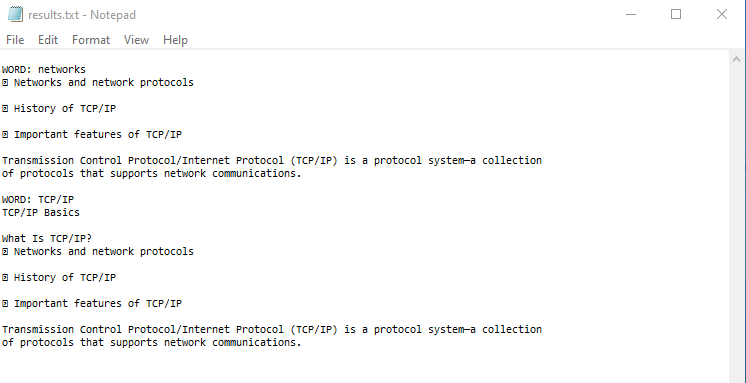Image resolution: width=746 pixels, height=383 pixels.
Task: Click the second 'Important features of TCP/IP' line
Action: pos(98,304)
